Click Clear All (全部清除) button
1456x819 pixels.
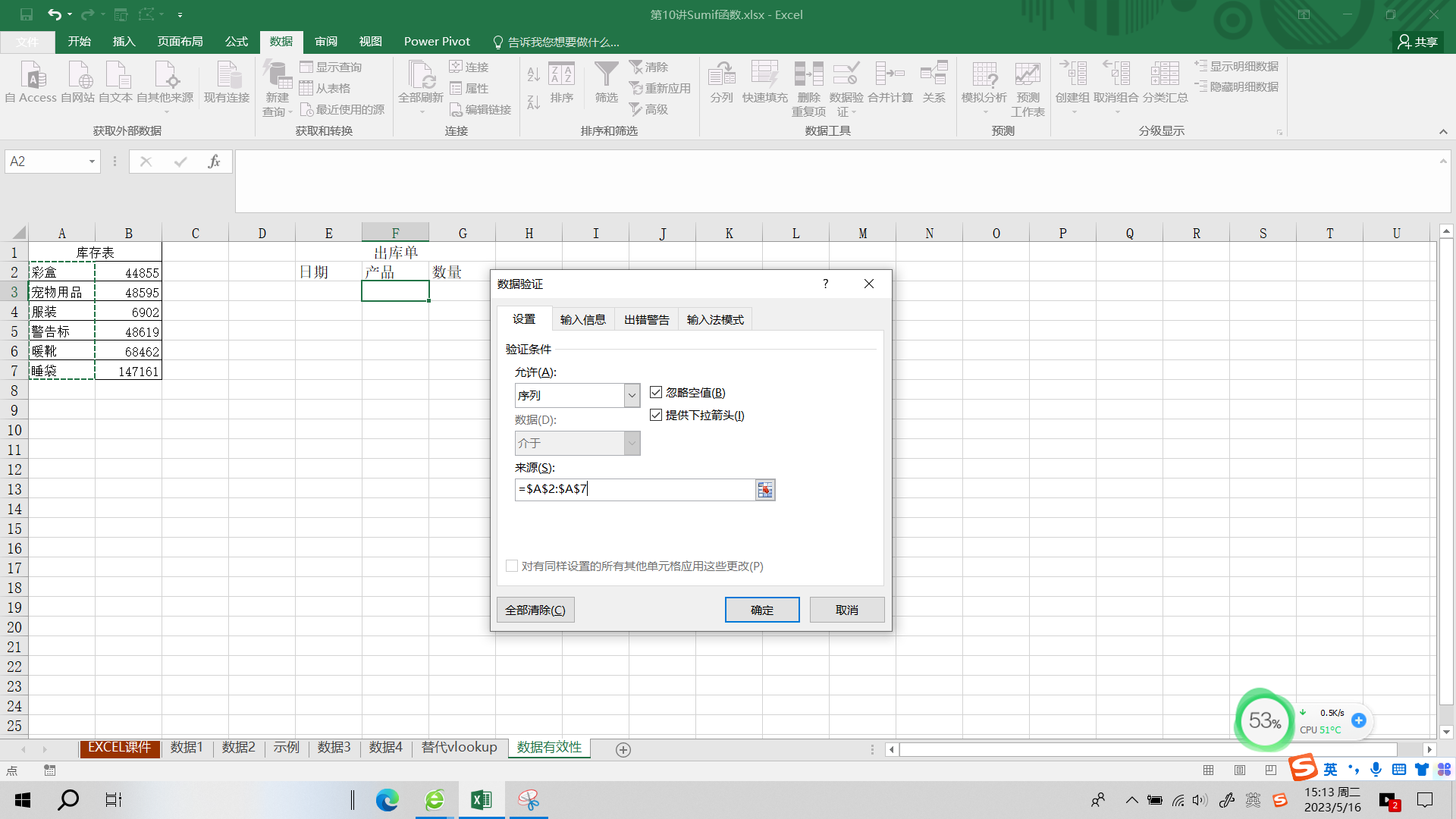tap(535, 610)
